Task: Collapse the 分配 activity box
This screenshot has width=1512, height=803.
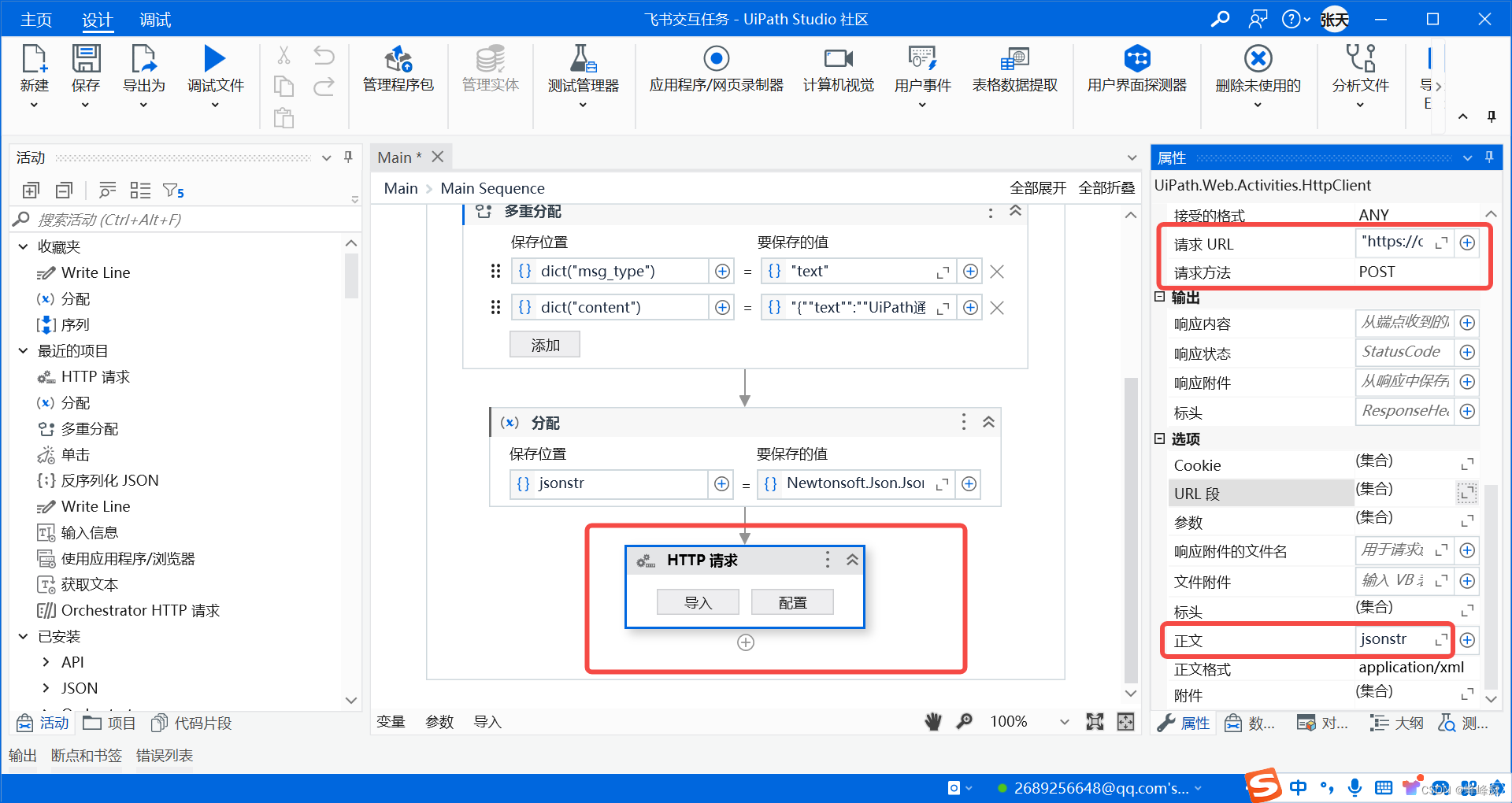Action: 988,422
